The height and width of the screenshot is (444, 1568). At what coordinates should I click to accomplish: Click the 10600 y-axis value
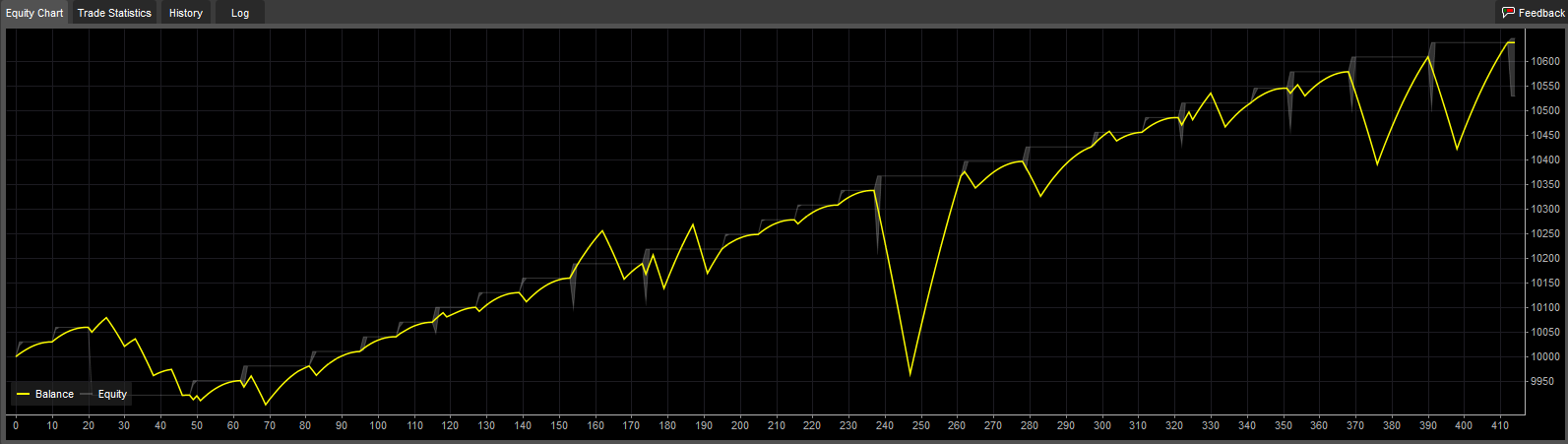coord(1544,61)
